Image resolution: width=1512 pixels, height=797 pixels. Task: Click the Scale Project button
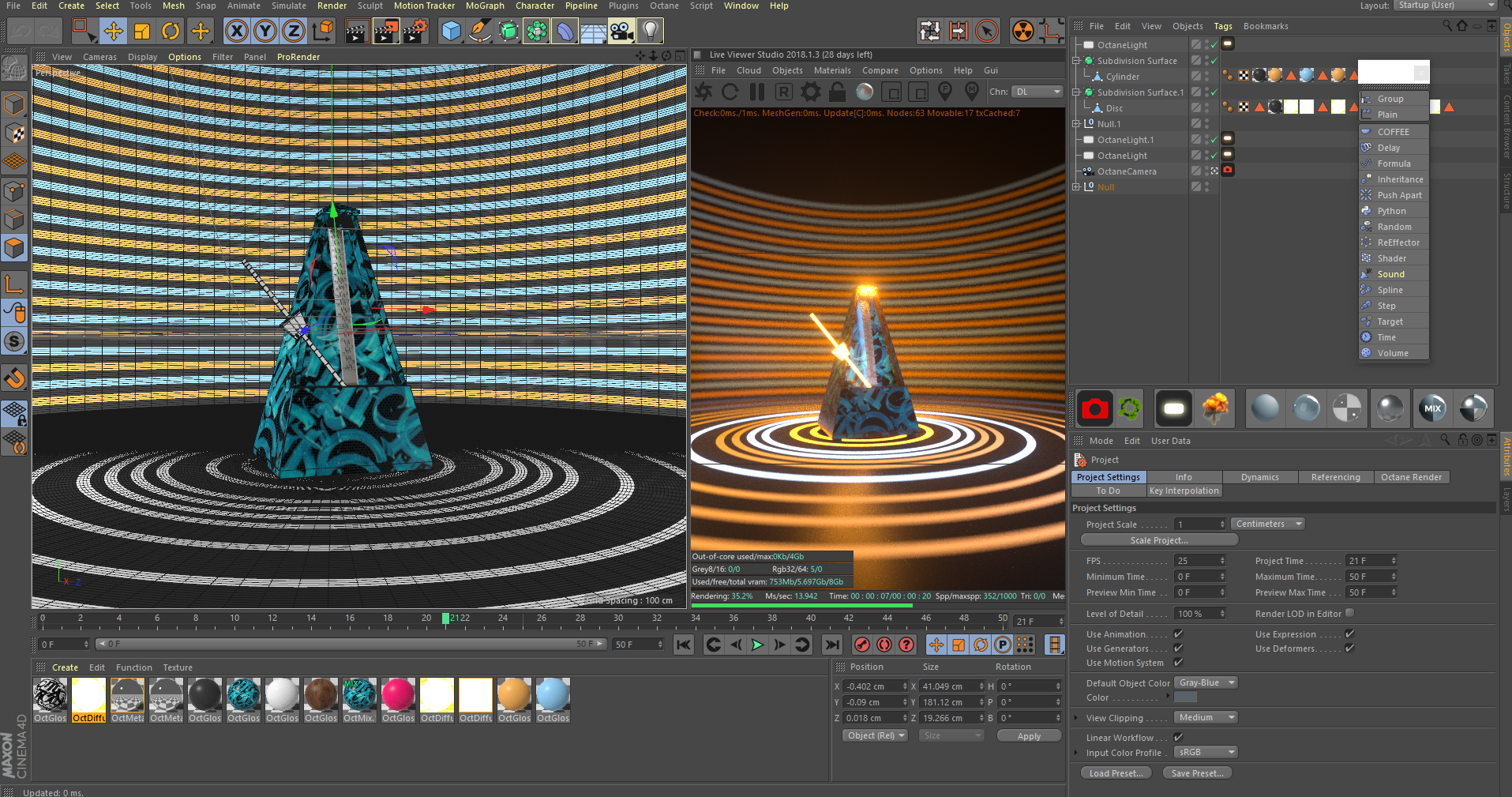1158,540
